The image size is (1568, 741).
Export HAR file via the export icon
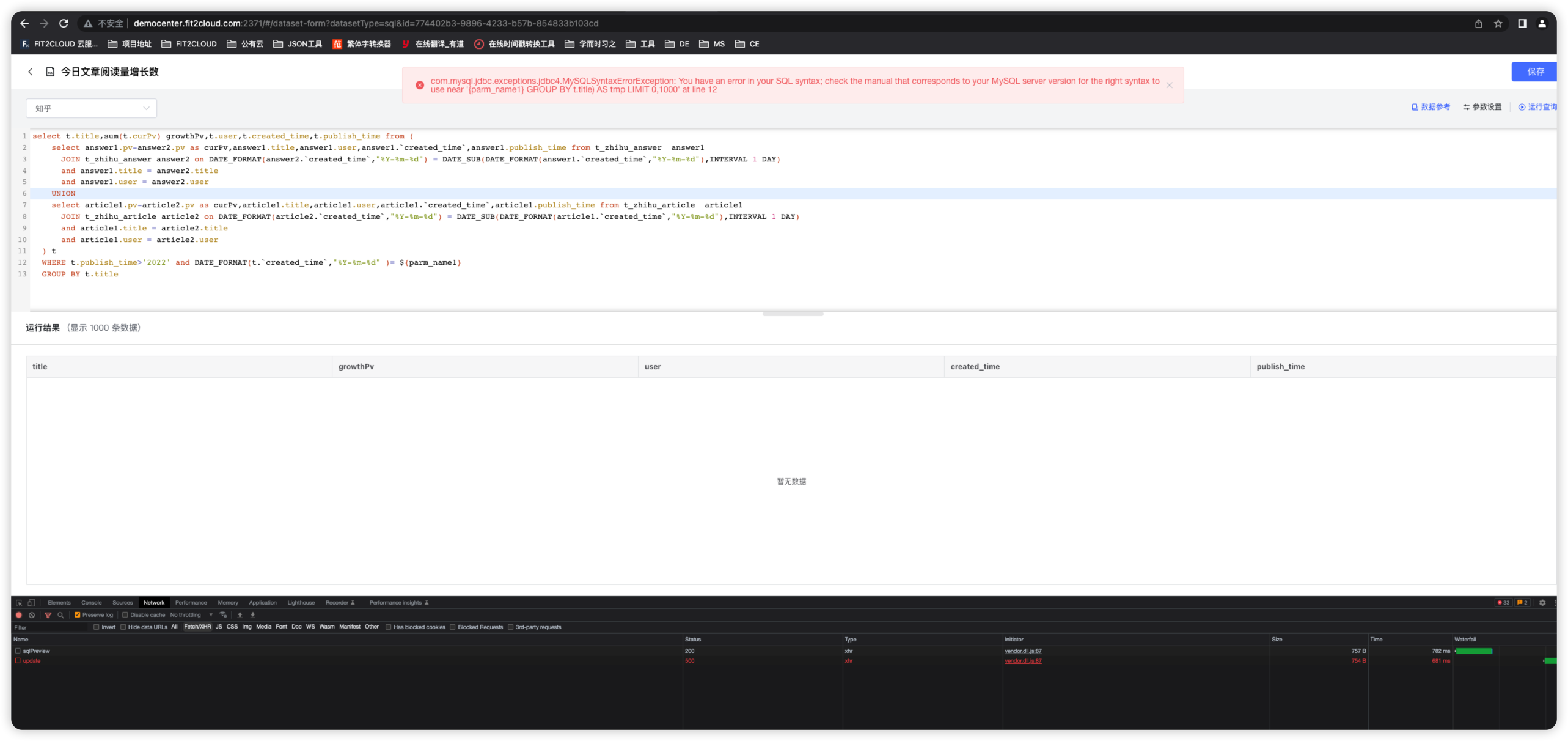click(252, 615)
